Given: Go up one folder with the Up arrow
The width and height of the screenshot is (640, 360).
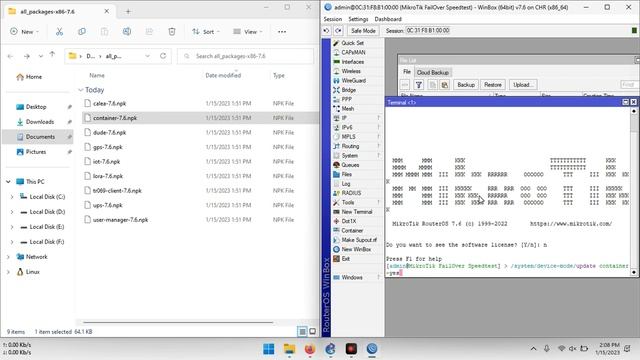Looking at the screenshot, I should coord(52,54).
